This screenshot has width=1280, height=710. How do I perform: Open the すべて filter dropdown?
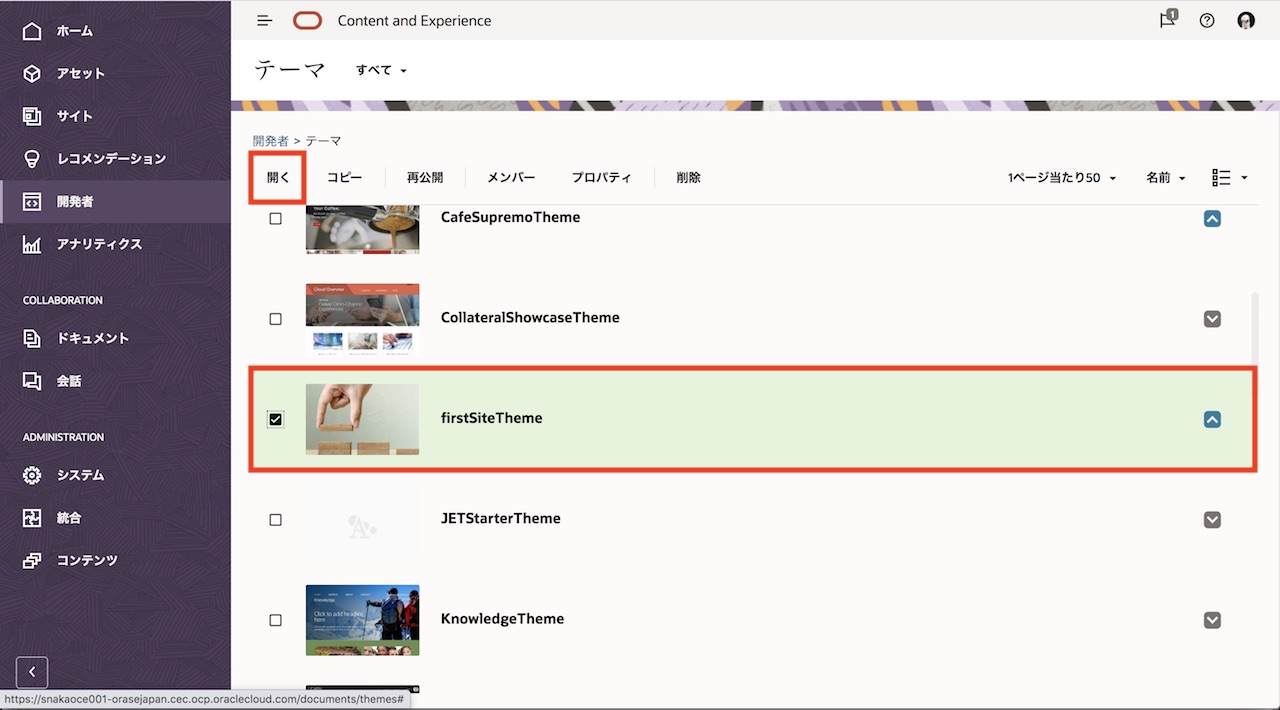click(382, 70)
